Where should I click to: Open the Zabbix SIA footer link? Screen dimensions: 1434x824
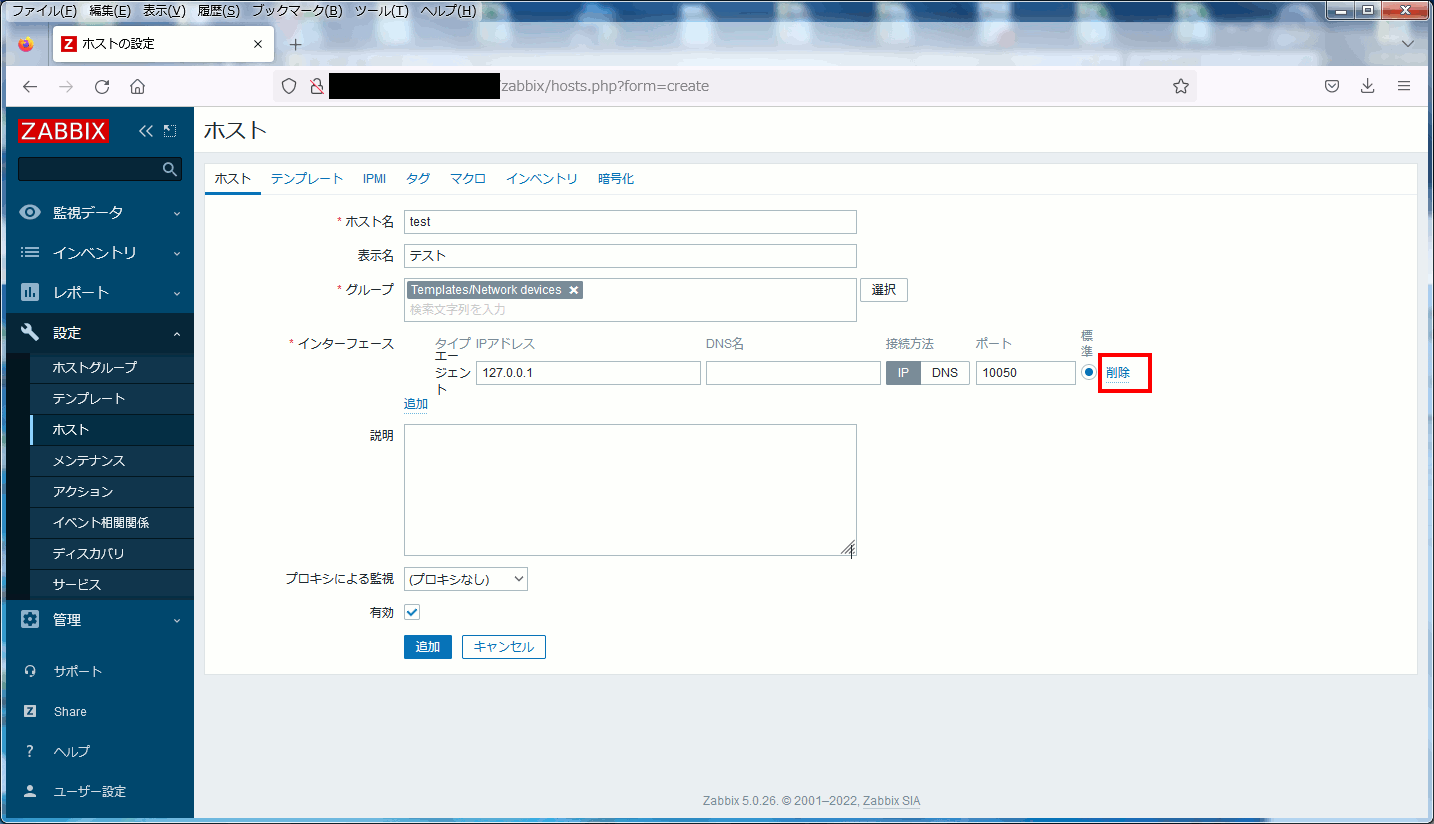pos(892,801)
